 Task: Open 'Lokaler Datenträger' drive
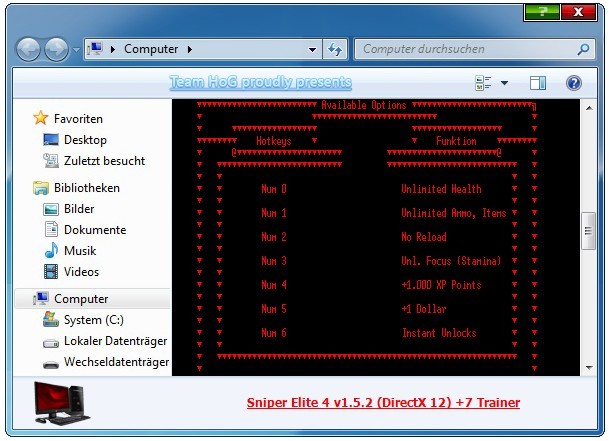coord(115,341)
